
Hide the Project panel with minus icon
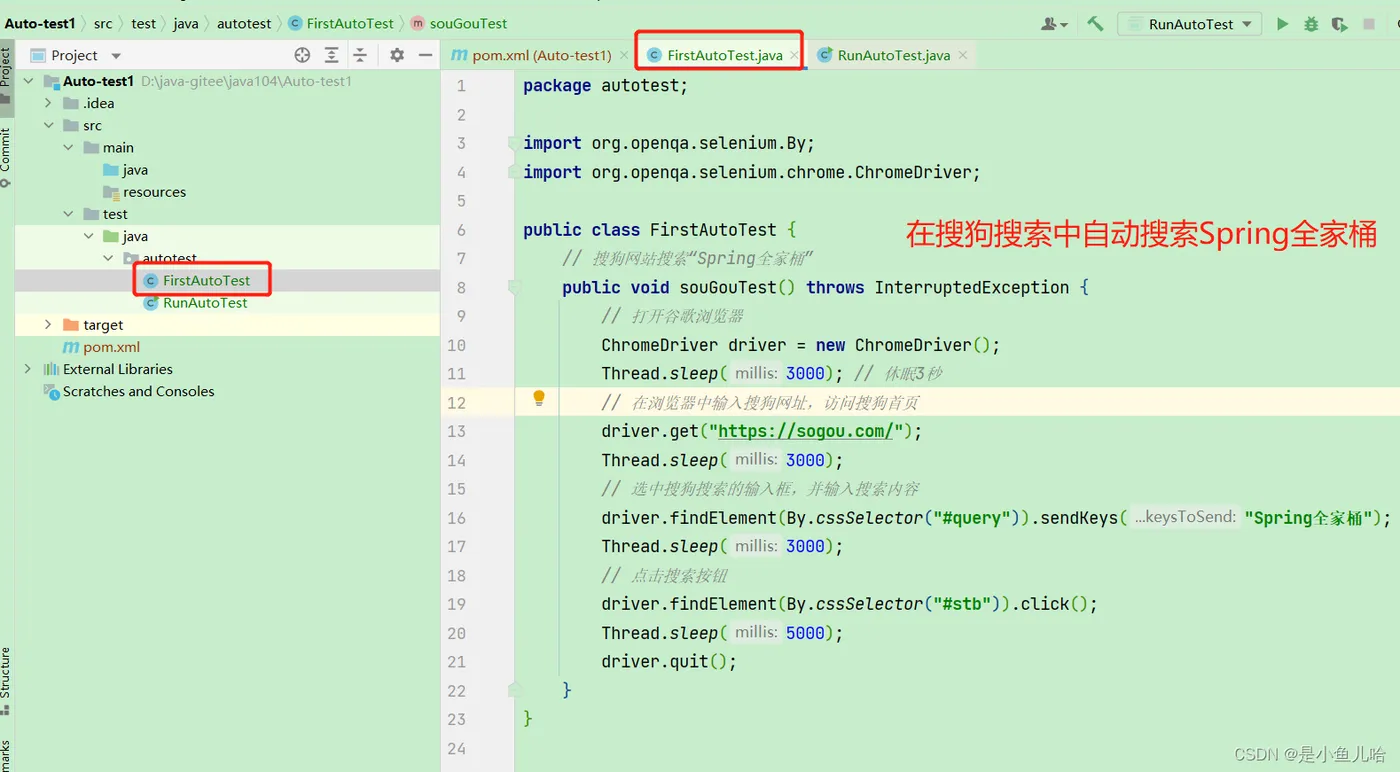pos(425,55)
